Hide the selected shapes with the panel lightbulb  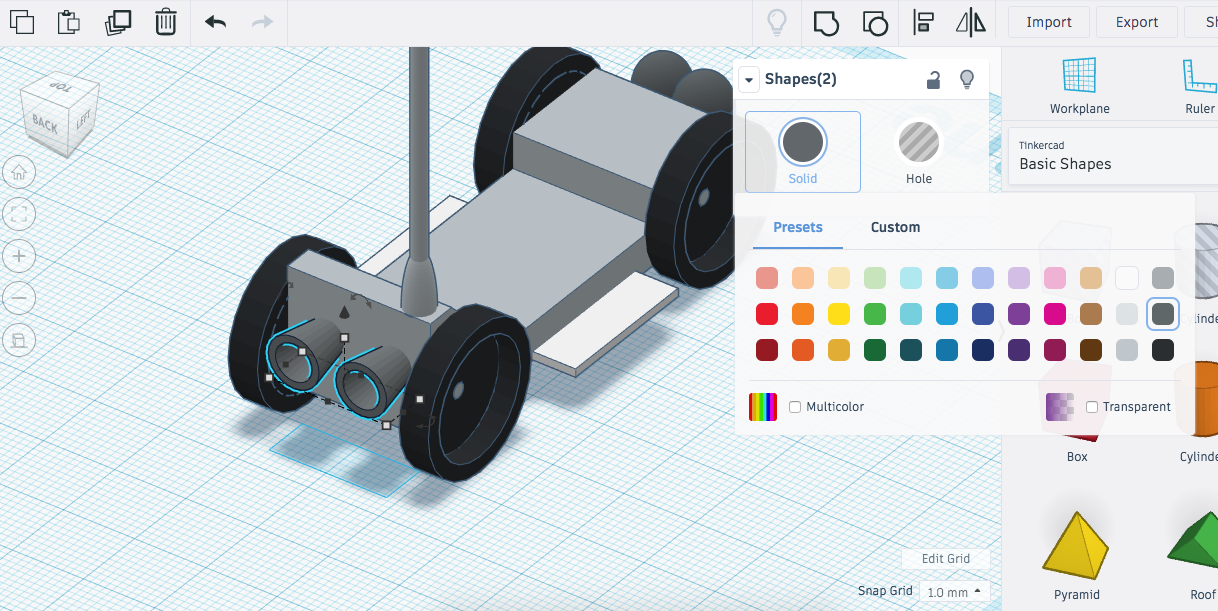click(966, 79)
